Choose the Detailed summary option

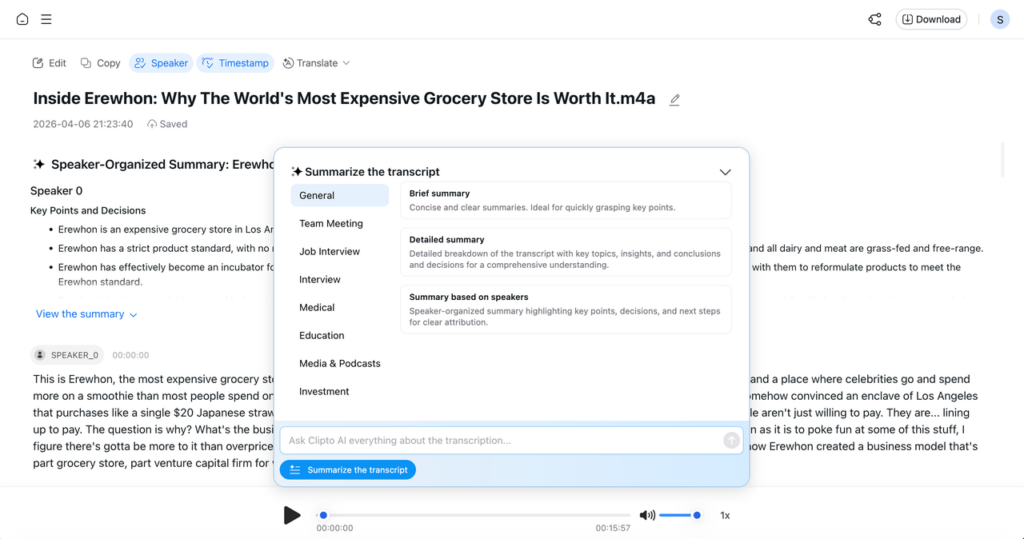coord(566,252)
